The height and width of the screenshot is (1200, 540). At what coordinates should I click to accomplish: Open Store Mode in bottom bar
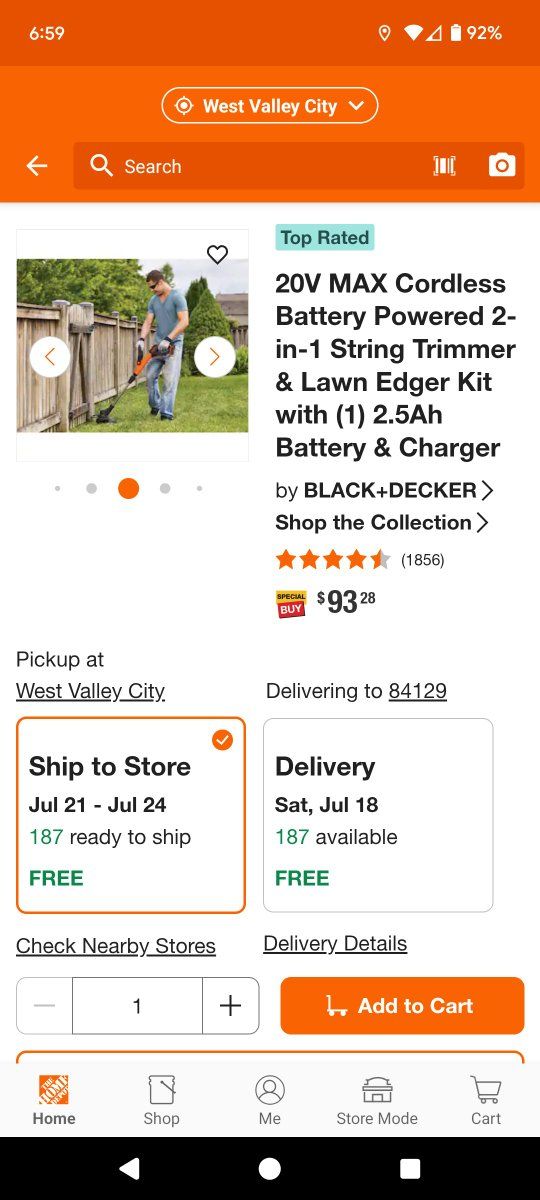click(377, 1100)
